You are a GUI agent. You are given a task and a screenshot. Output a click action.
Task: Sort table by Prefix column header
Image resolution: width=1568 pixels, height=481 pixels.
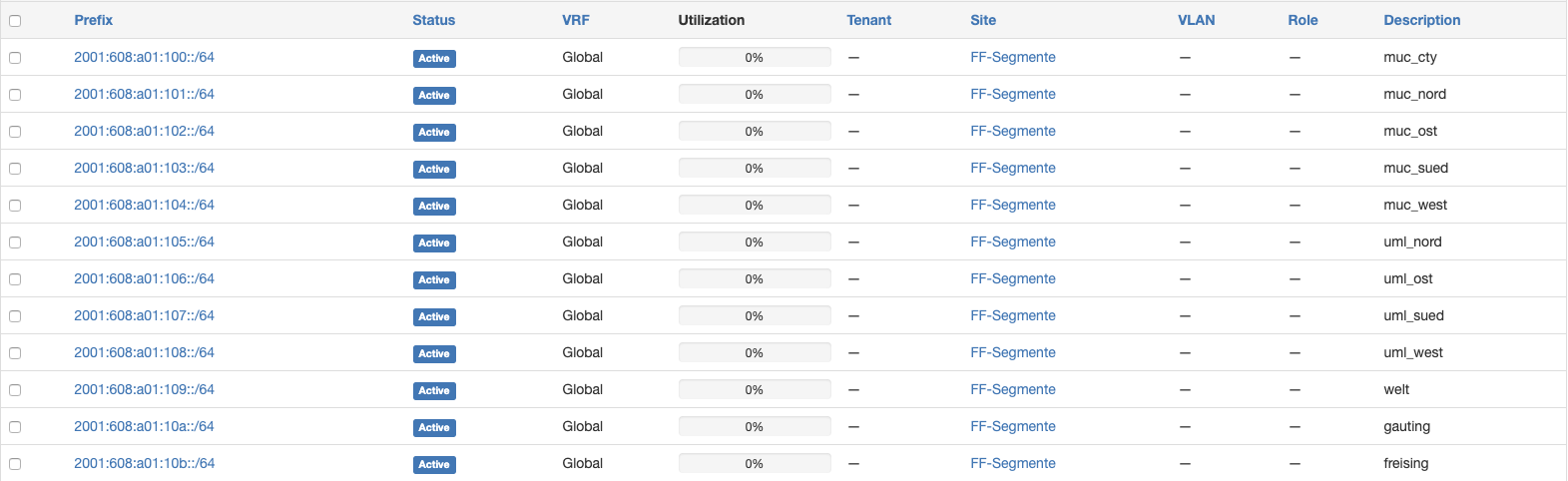[93, 20]
